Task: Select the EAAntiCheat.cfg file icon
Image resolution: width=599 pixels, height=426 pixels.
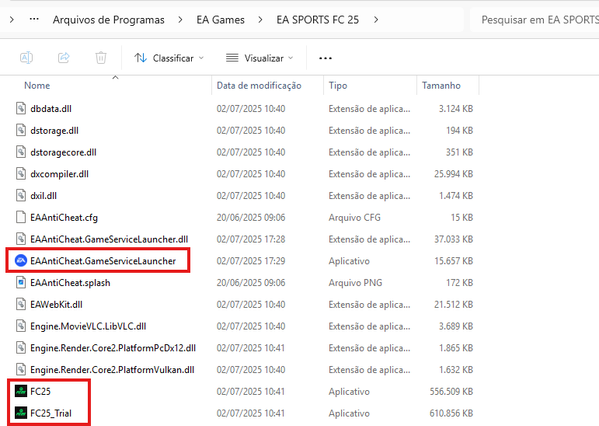Action: [21, 217]
